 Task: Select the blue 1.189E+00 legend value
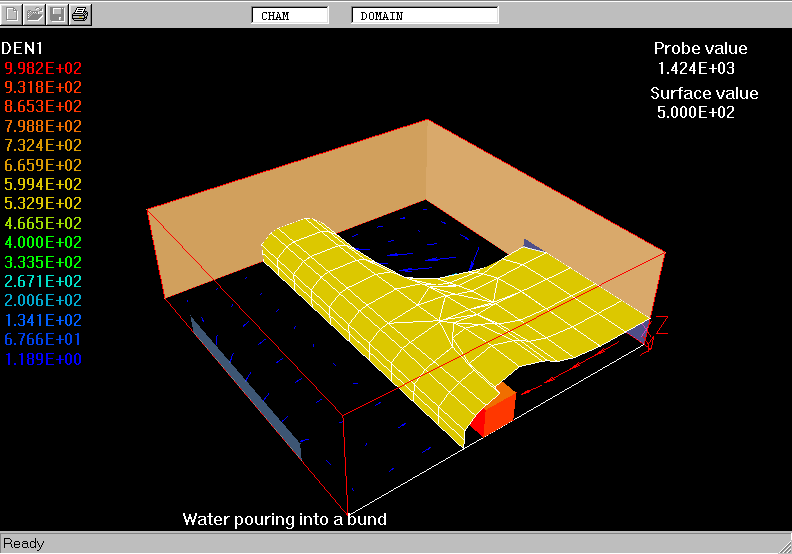(x=43, y=359)
